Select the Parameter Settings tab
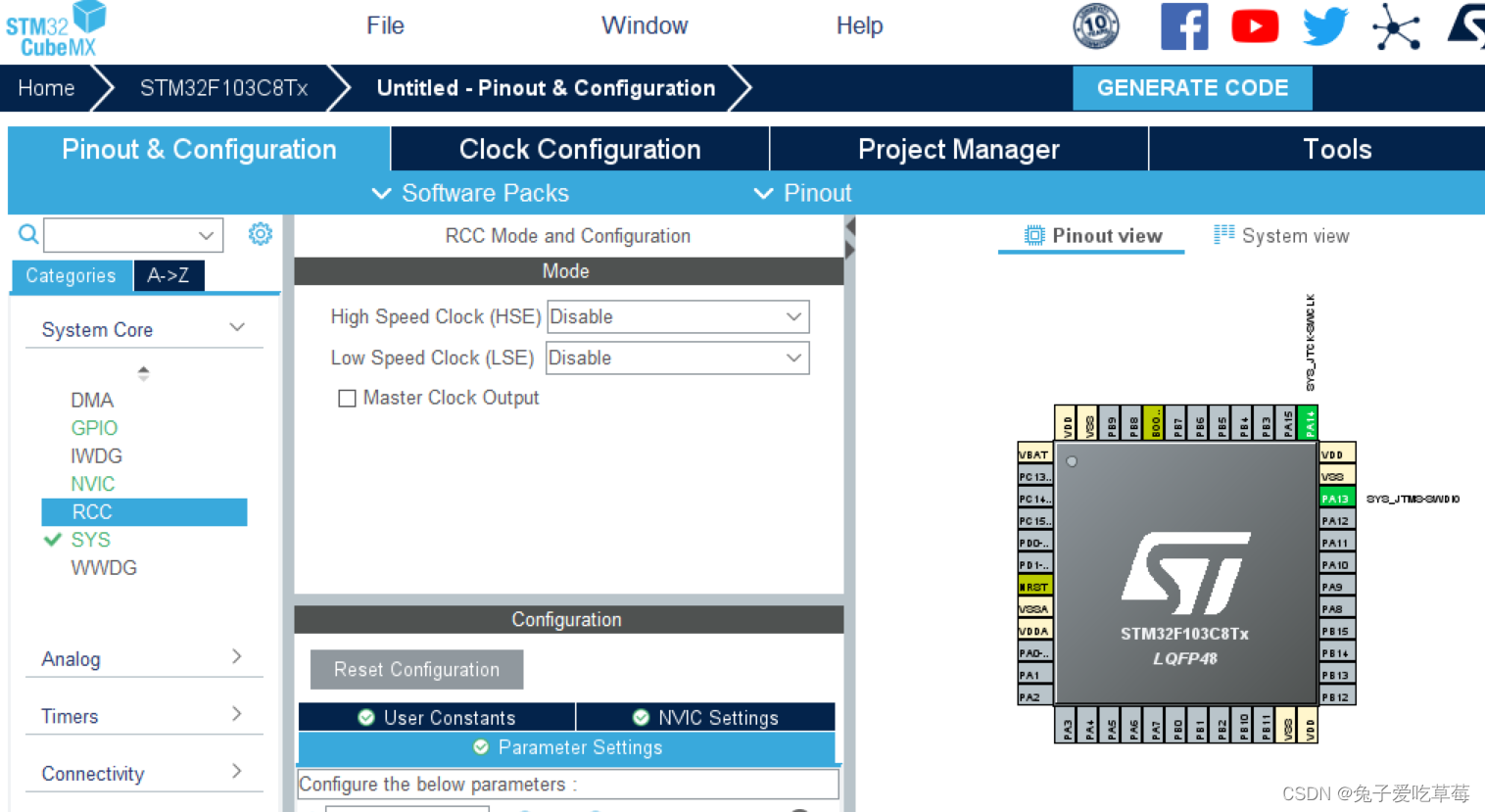Image resolution: width=1485 pixels, height=812 pixels. coord(567,747)
